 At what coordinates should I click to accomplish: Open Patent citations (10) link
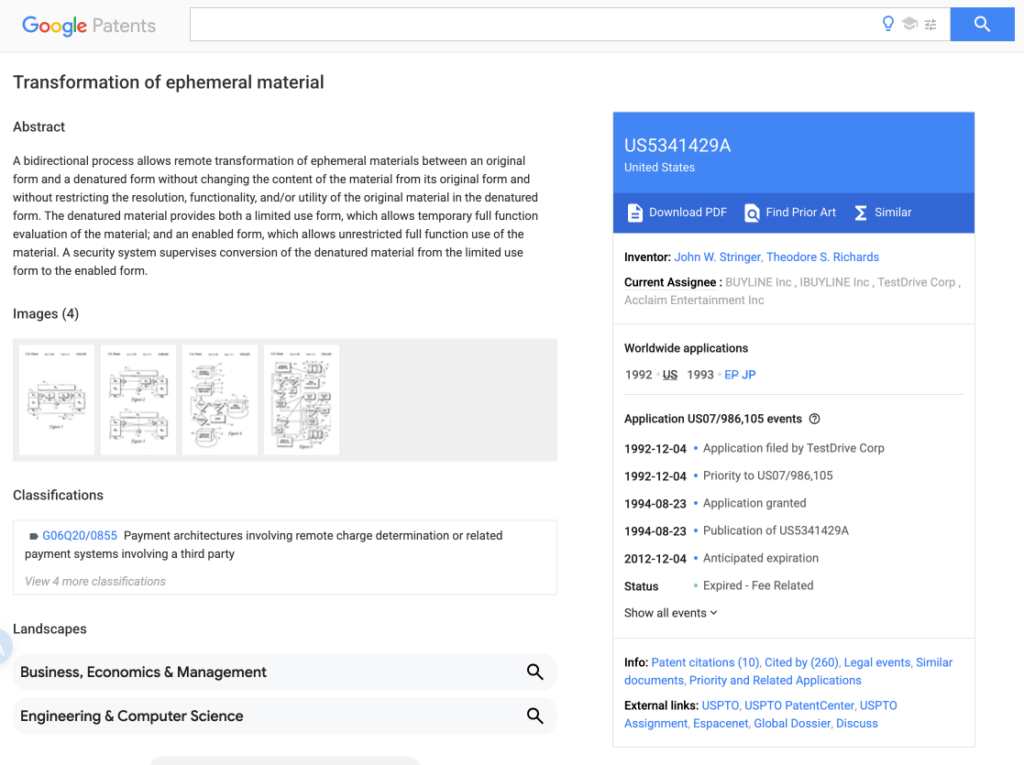(x=705, y=662)
